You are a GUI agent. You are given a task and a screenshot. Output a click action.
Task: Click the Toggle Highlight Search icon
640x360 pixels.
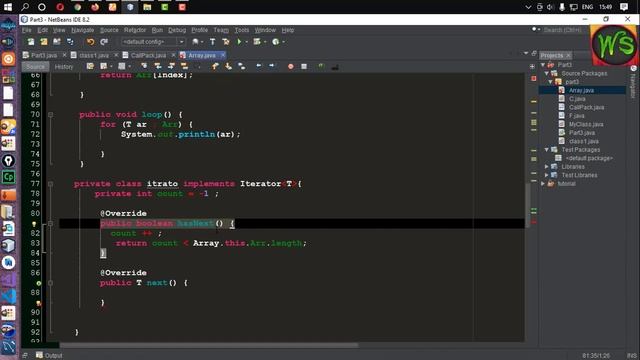[184, 66]
